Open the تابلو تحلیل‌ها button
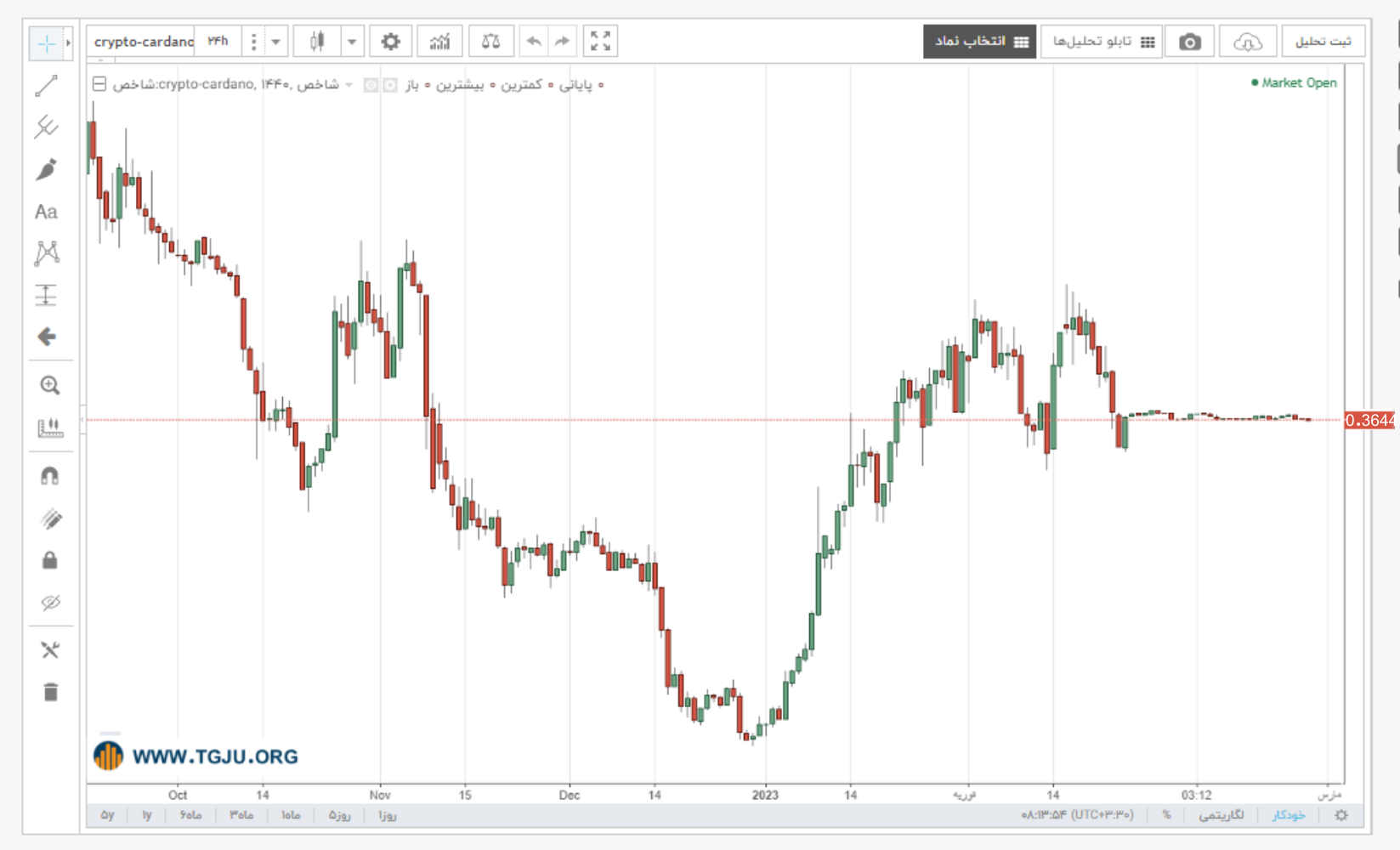This screenshot has width=1400, height=850. [1102, 42]
